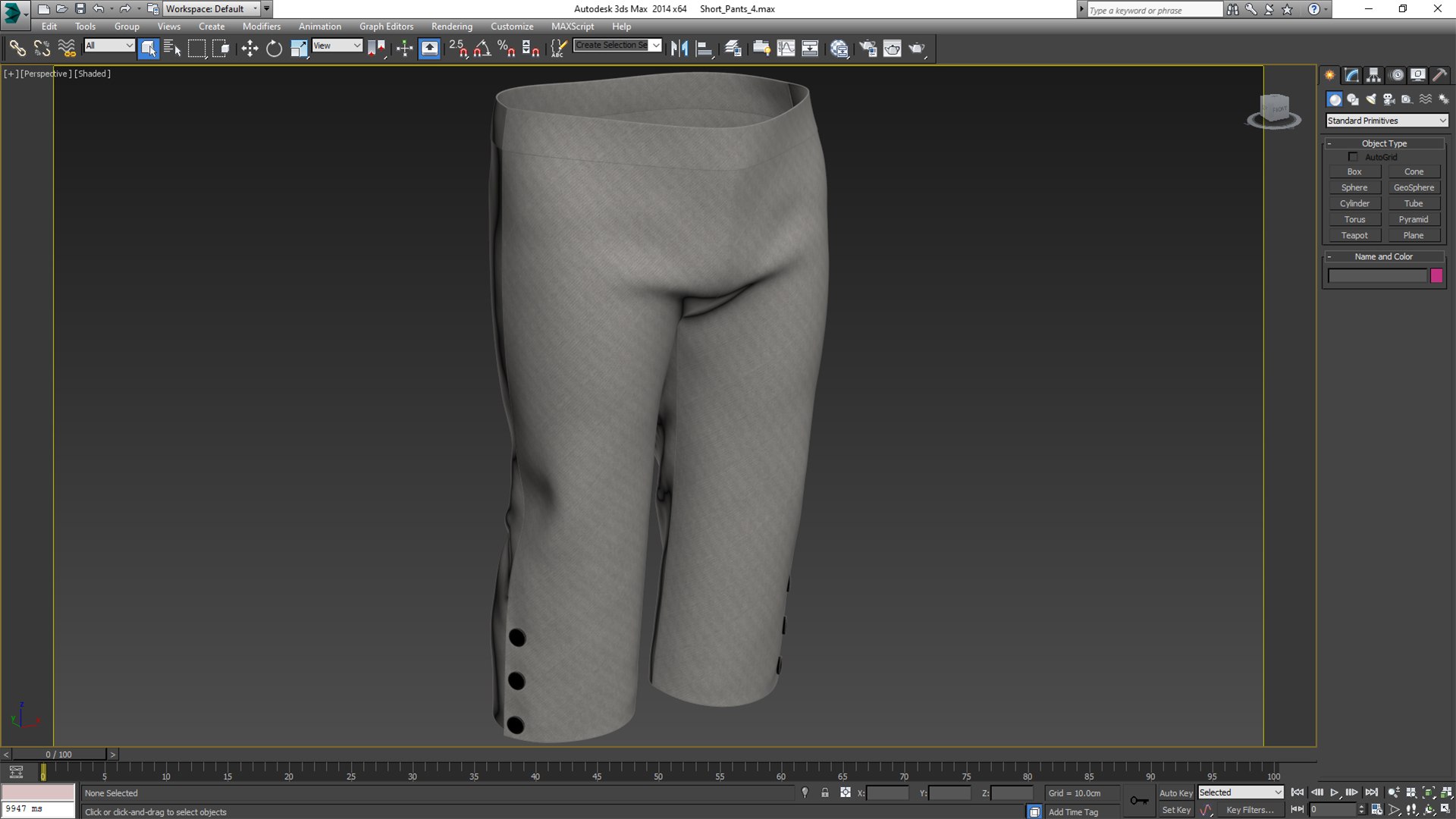
Task: Open the Create Selection Set dropdown
Action: click(617, 45)
